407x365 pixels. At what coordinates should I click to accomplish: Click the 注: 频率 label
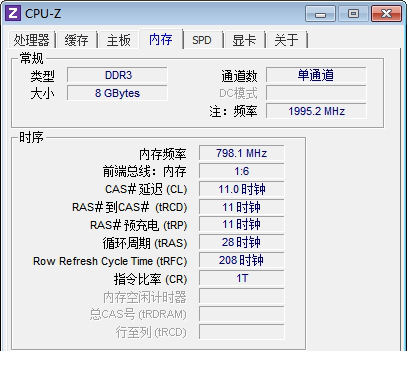tap(233, 111)
